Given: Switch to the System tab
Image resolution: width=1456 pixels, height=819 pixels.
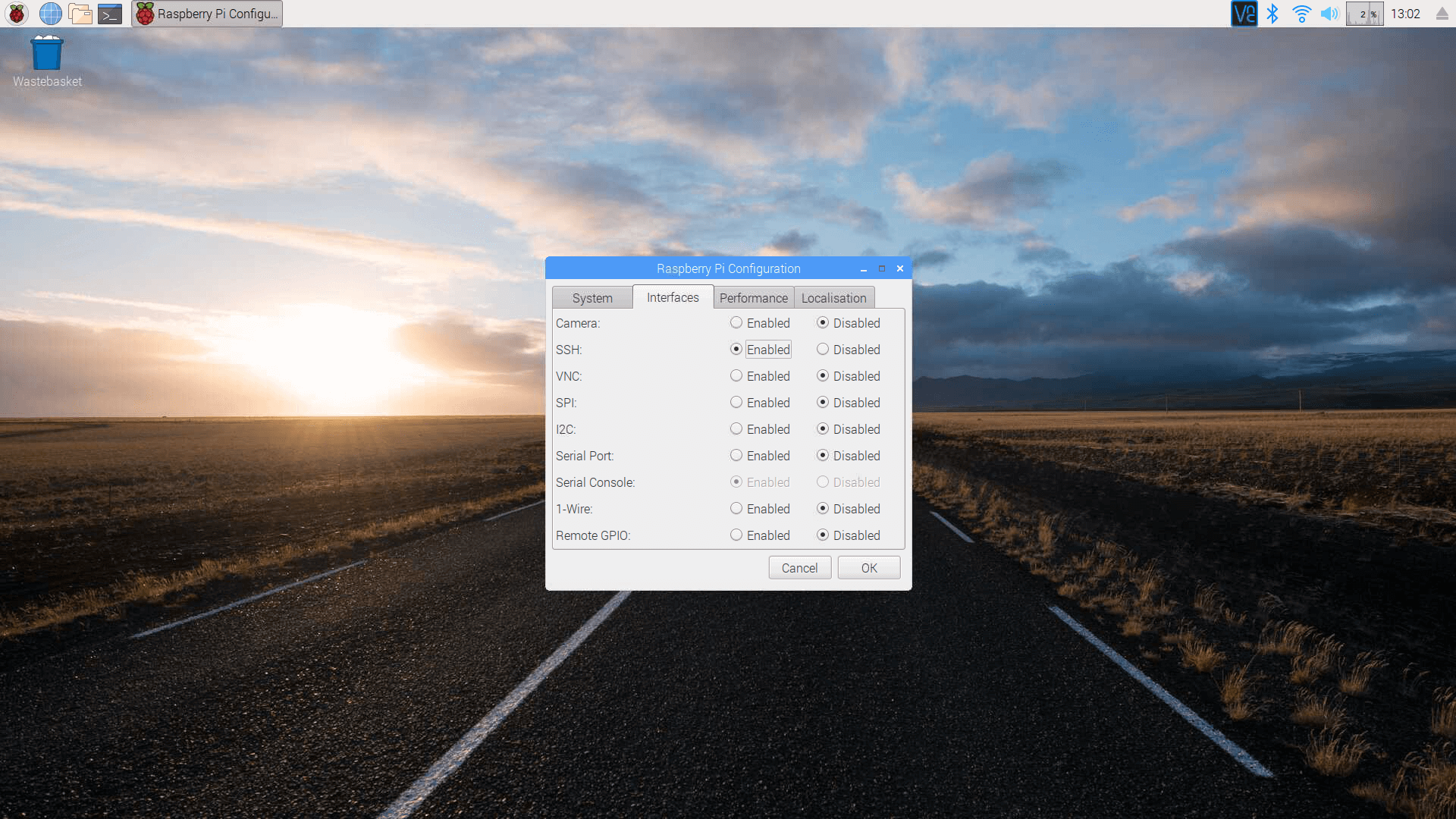Looking at the screenshot, I should (x=592, y=298).
